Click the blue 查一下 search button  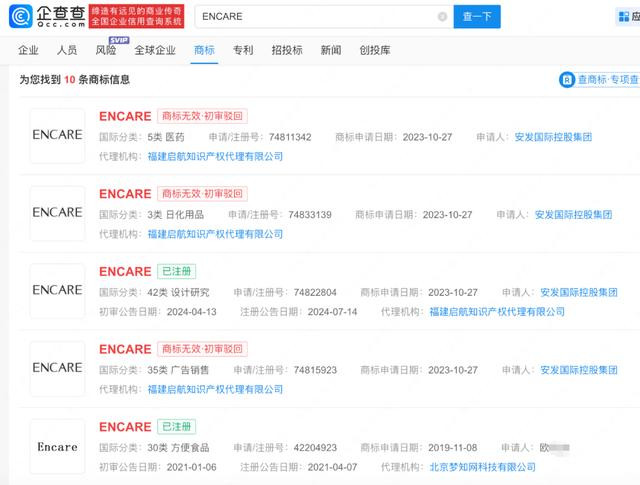tap(477, 17)
